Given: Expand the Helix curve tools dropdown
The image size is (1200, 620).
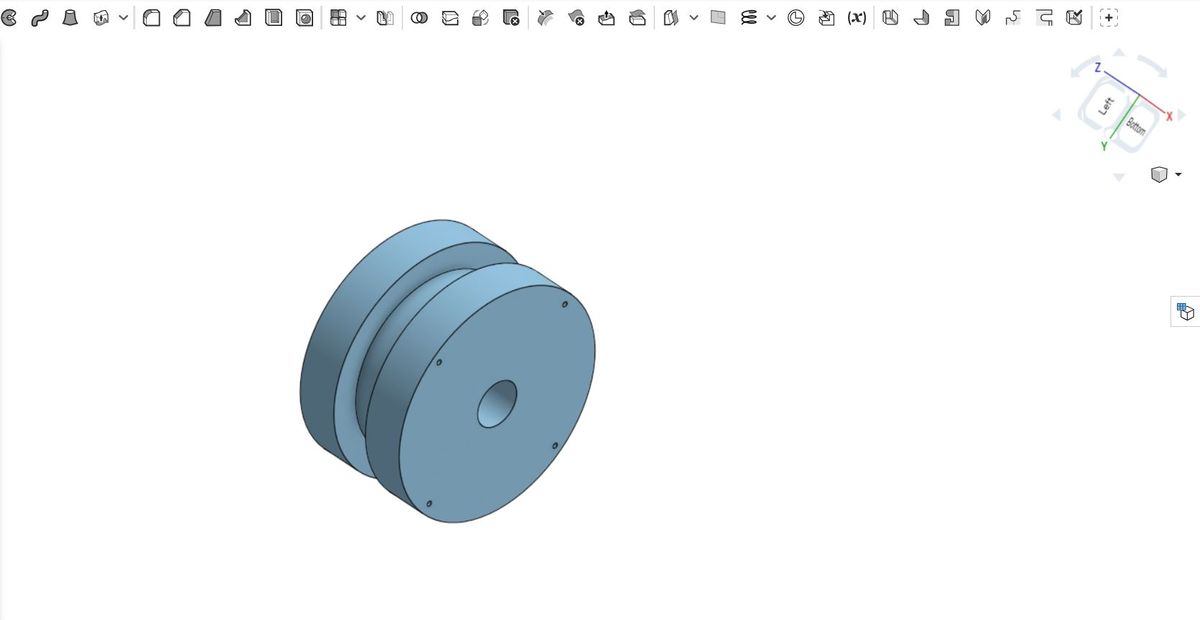Looking at the screenshot, I should tap(770, 18).
